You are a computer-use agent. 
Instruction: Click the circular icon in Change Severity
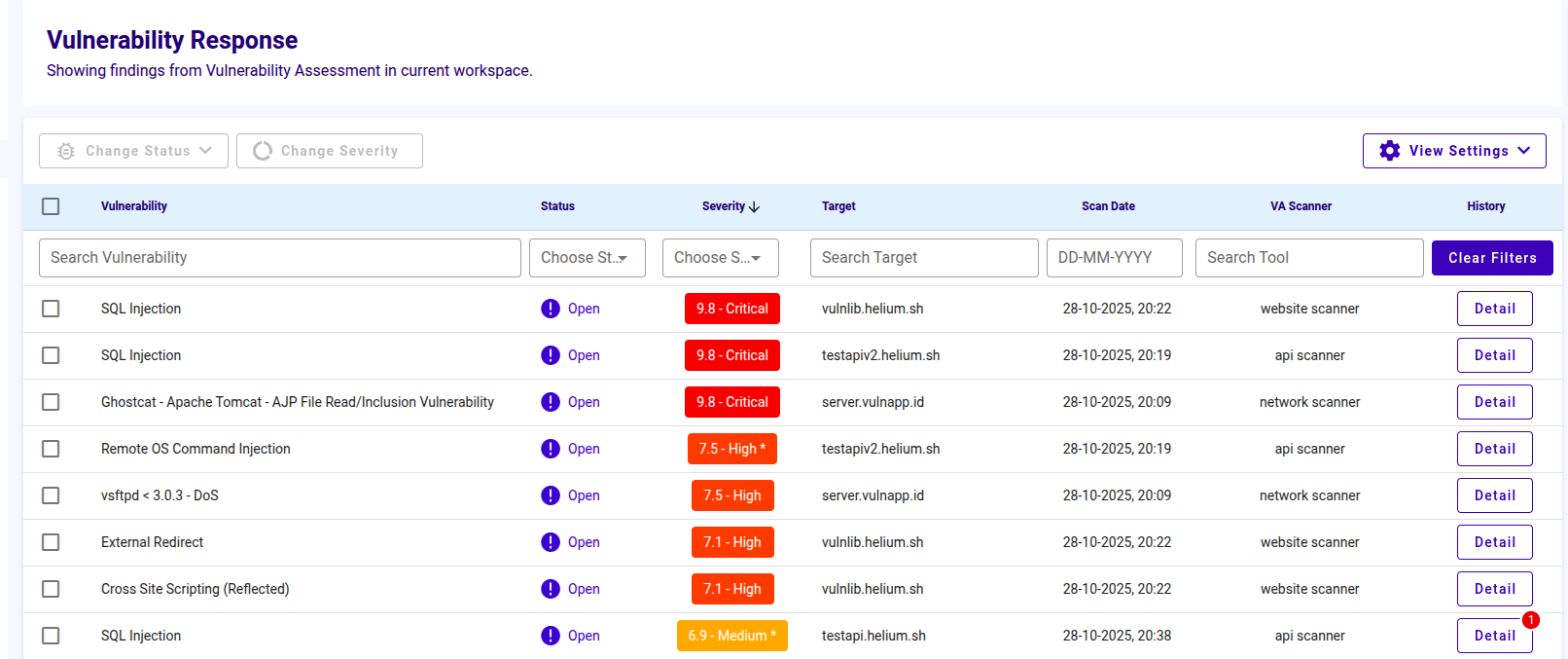[262, 151]
